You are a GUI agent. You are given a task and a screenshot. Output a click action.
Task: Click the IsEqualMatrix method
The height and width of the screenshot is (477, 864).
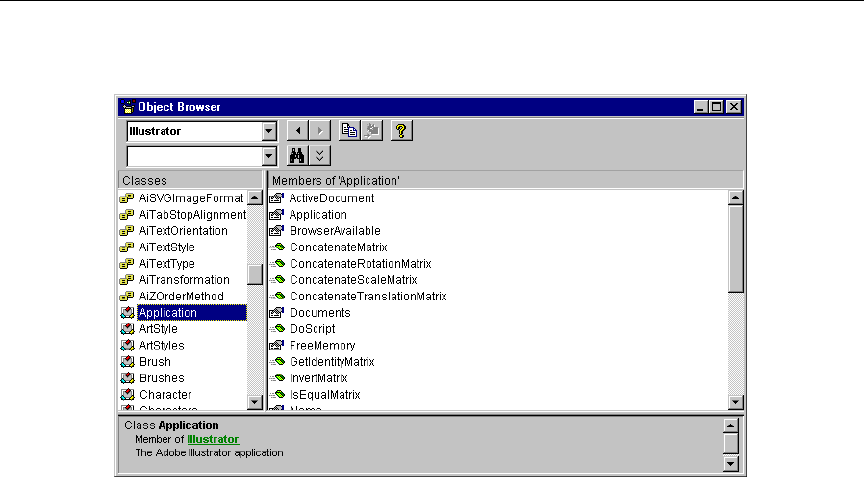point(325,394)
